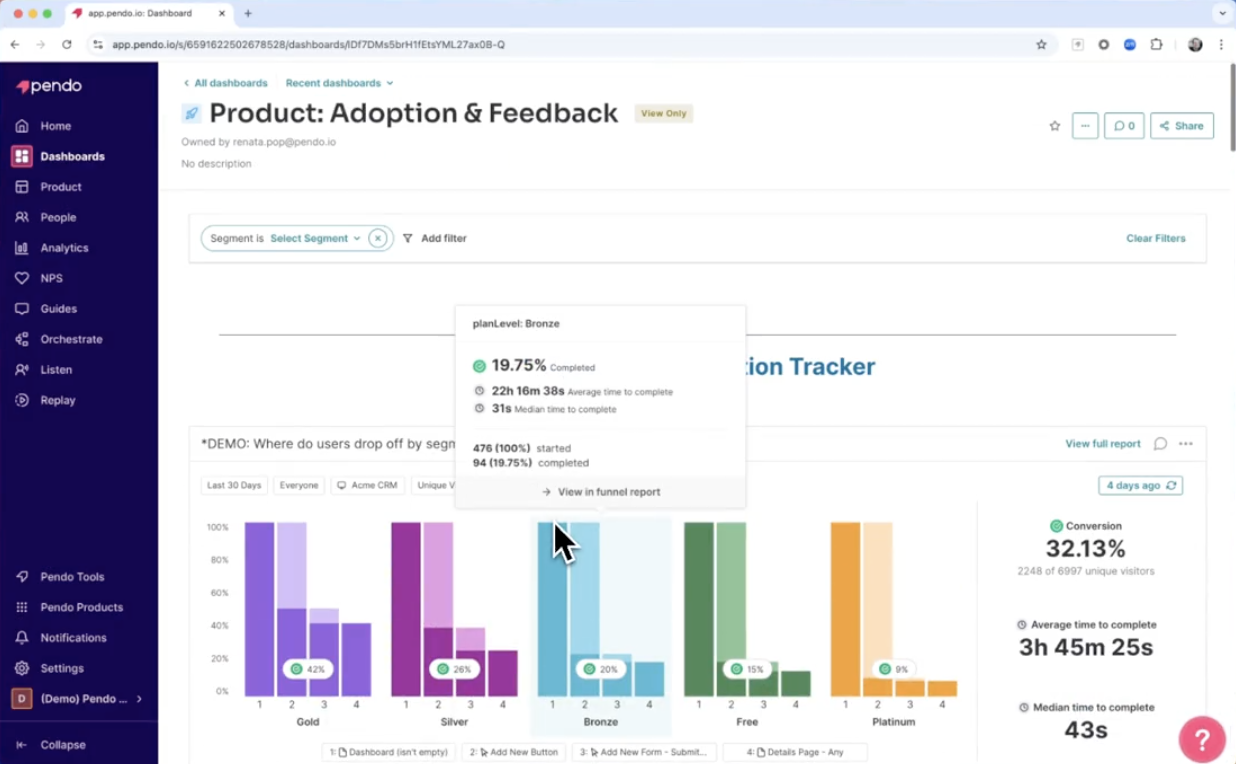Click the Share button
The height and width of the screenshot is (764, 1236).
coord(1181,126)
